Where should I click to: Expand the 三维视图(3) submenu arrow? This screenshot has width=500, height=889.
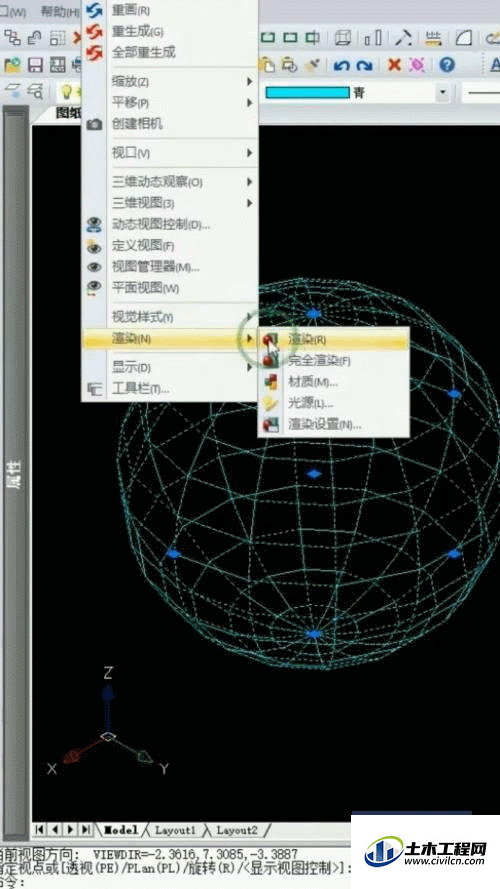[249, 203]
